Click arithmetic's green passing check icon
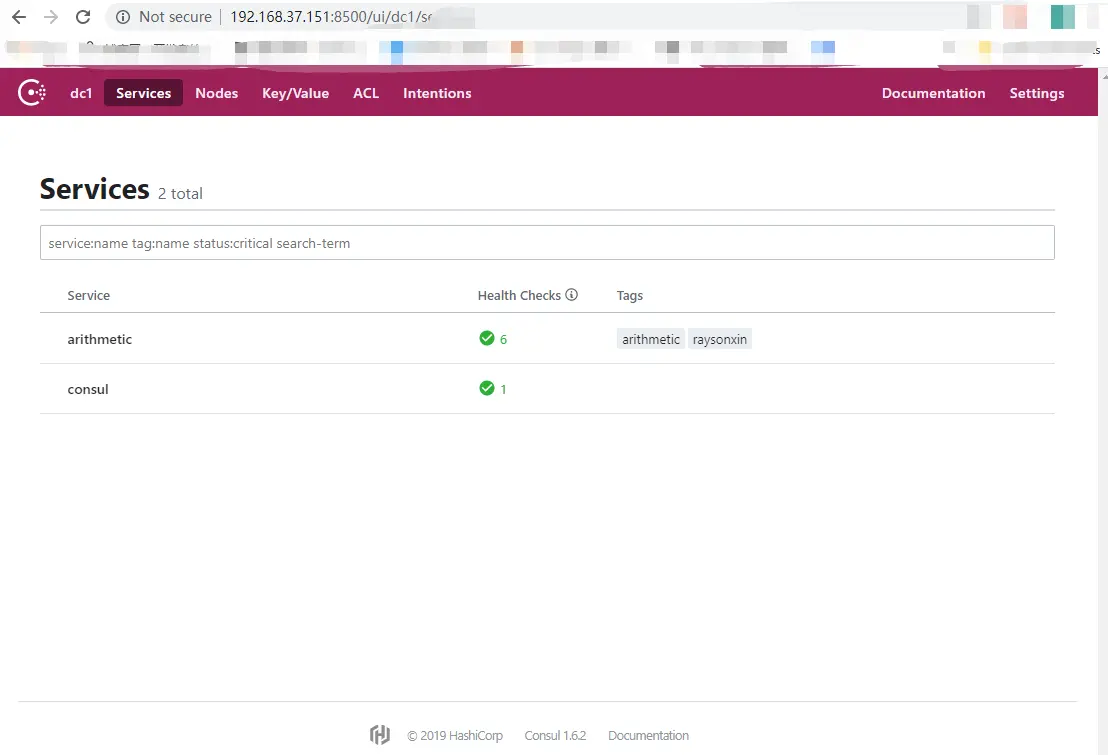This screenshot has width=1108, height=755. 487,339
